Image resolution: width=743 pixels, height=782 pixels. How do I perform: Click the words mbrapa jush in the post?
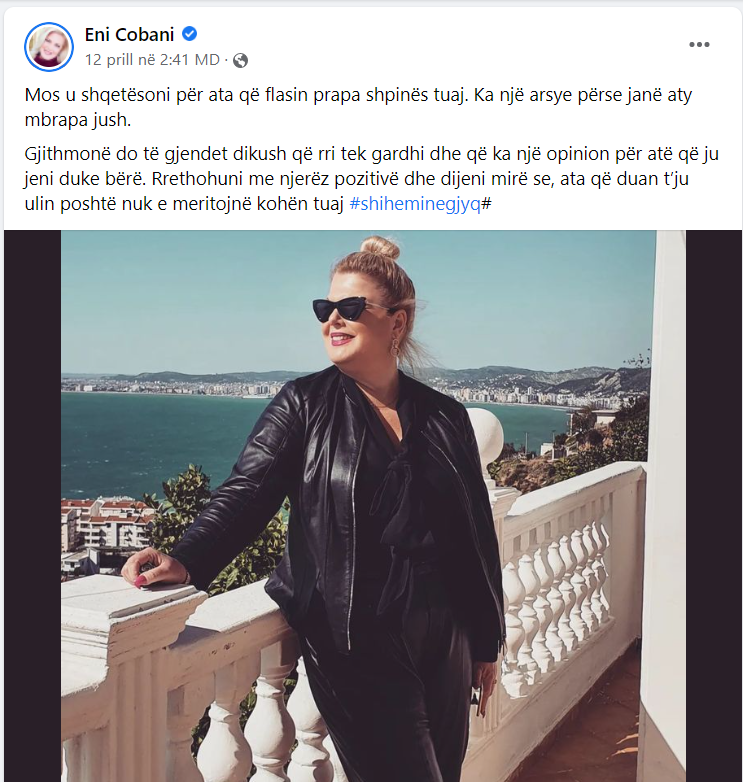pos(78,120)
